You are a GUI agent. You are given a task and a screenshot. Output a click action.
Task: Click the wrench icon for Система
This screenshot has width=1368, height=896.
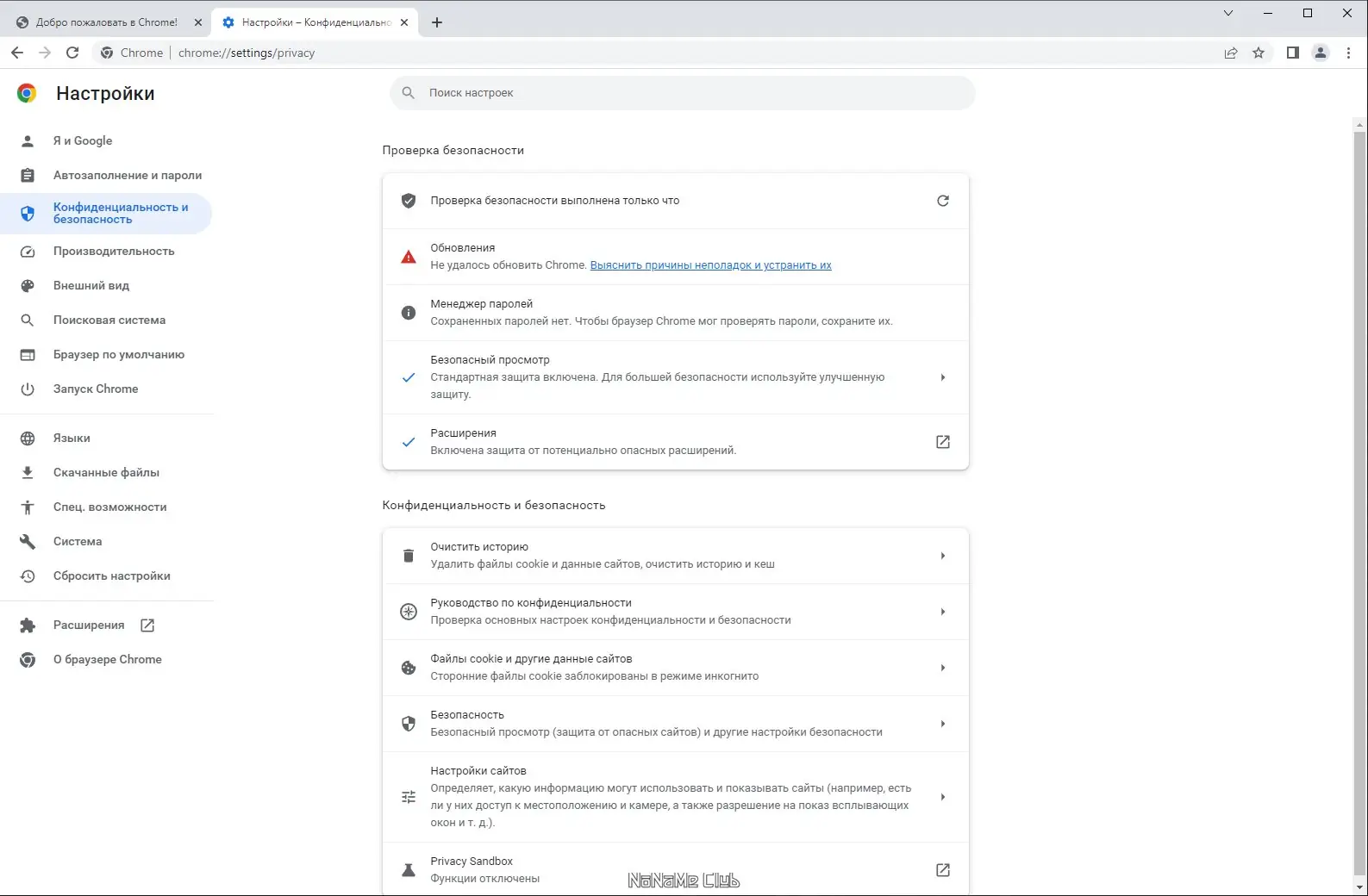(x=28, y=542)
